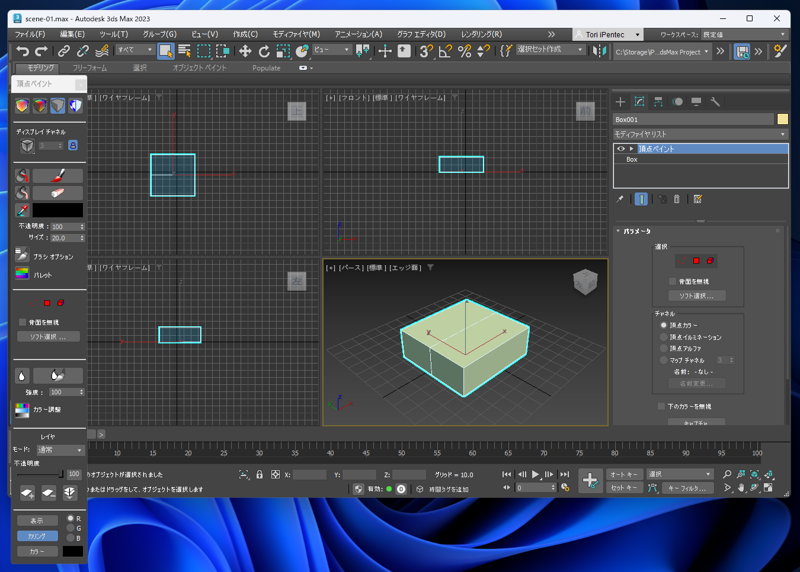800x572 pixels.
Task: Open Select by Name list icon
Action: 185,51
